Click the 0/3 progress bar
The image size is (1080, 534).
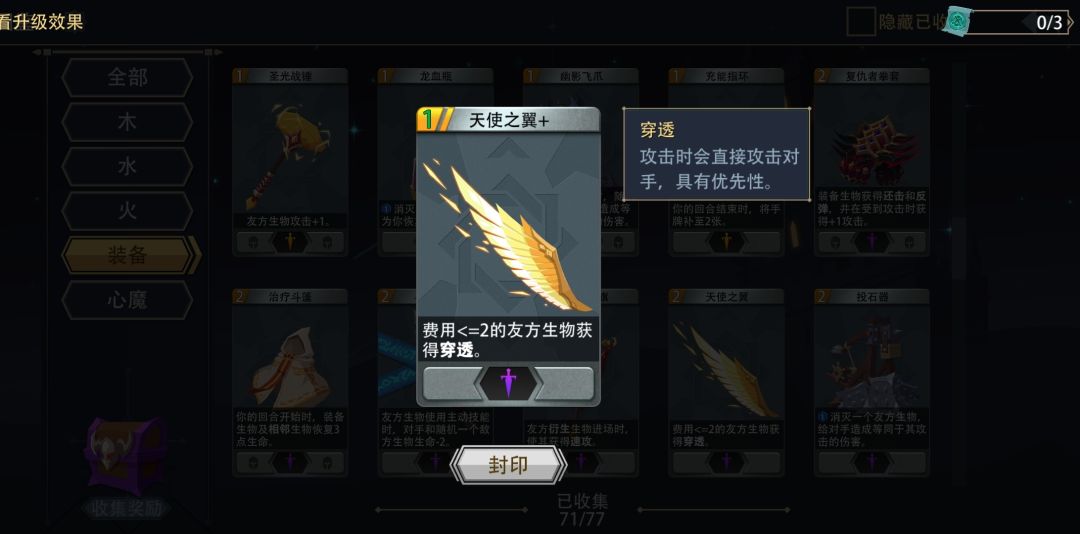click(1019, 22)
